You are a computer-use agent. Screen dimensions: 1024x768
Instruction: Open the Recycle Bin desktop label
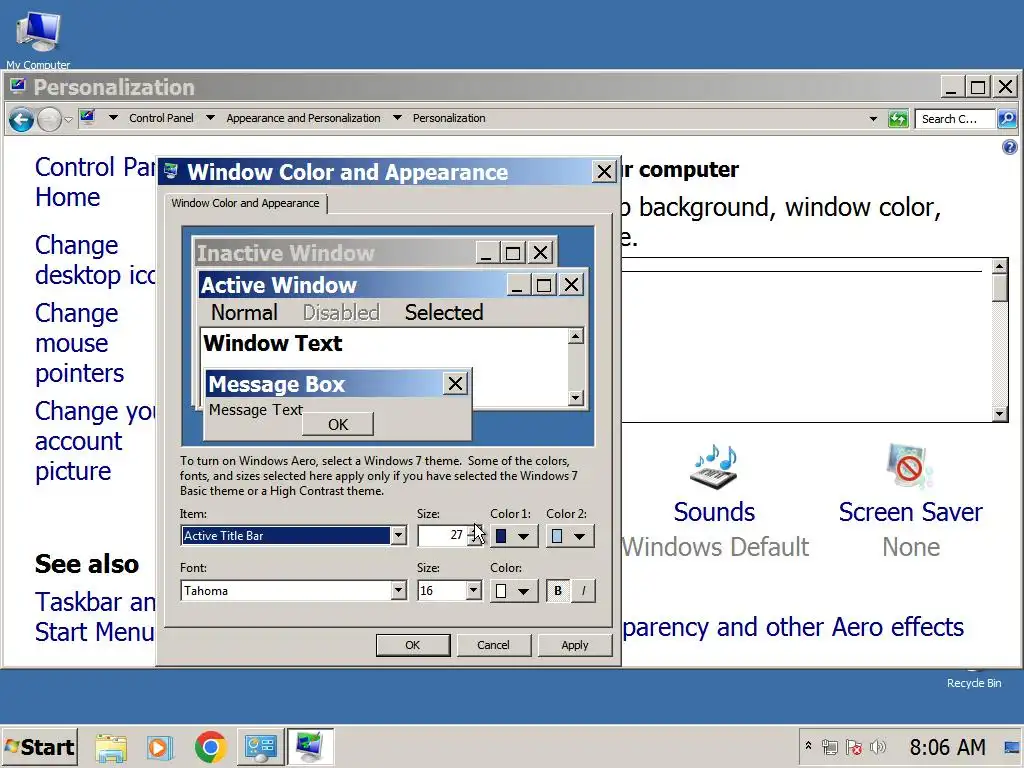tap(974, 683)
